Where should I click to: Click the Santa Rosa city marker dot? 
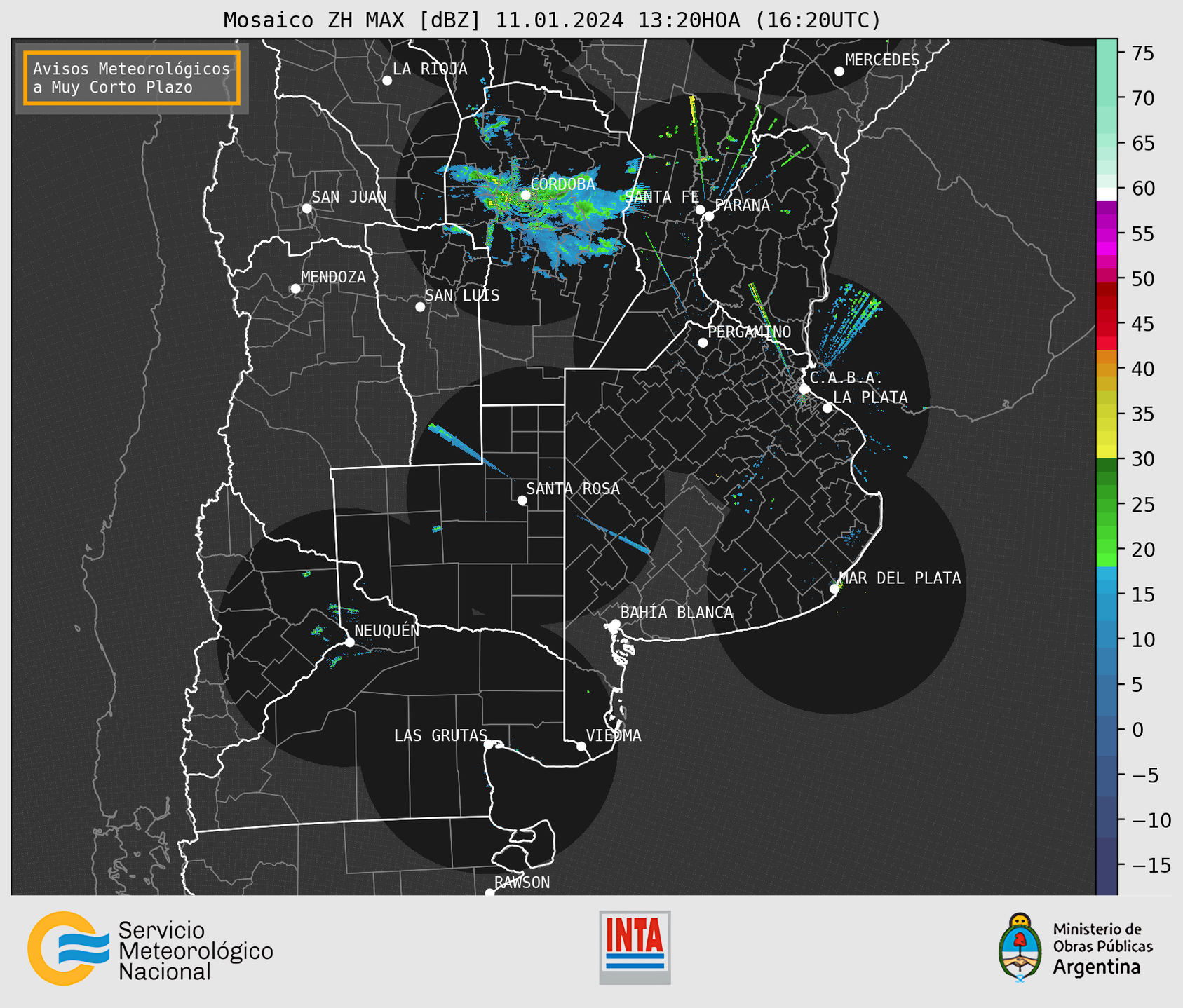pos(522,500)
